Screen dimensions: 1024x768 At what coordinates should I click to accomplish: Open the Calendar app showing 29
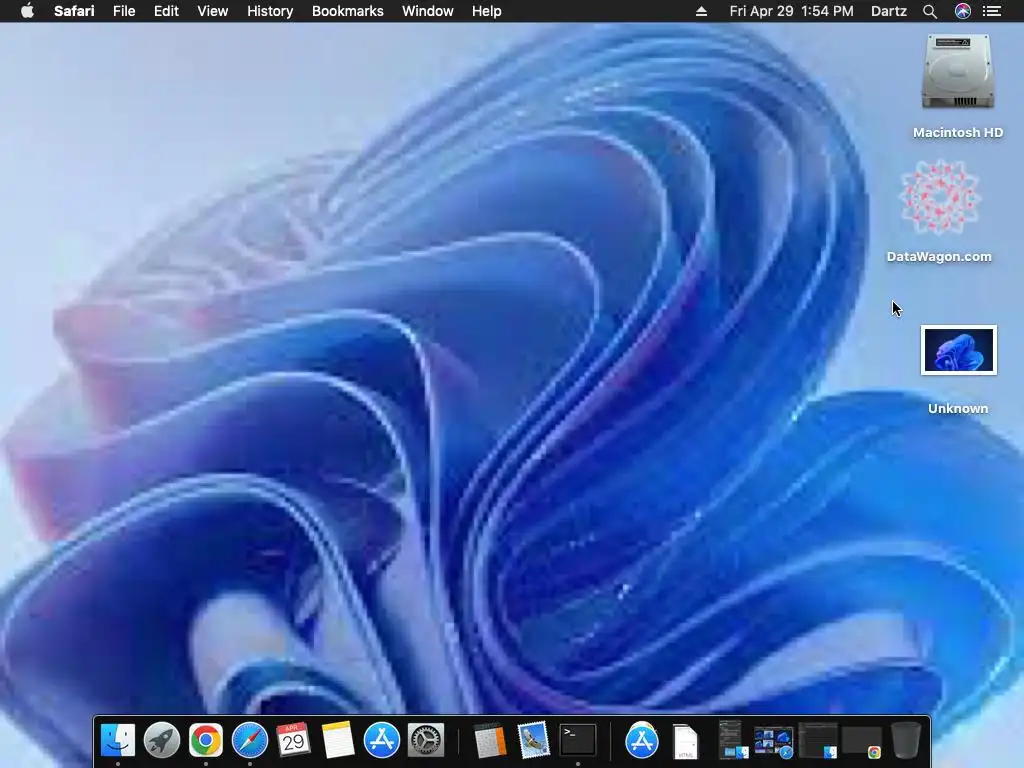click(x=293, y=740)
